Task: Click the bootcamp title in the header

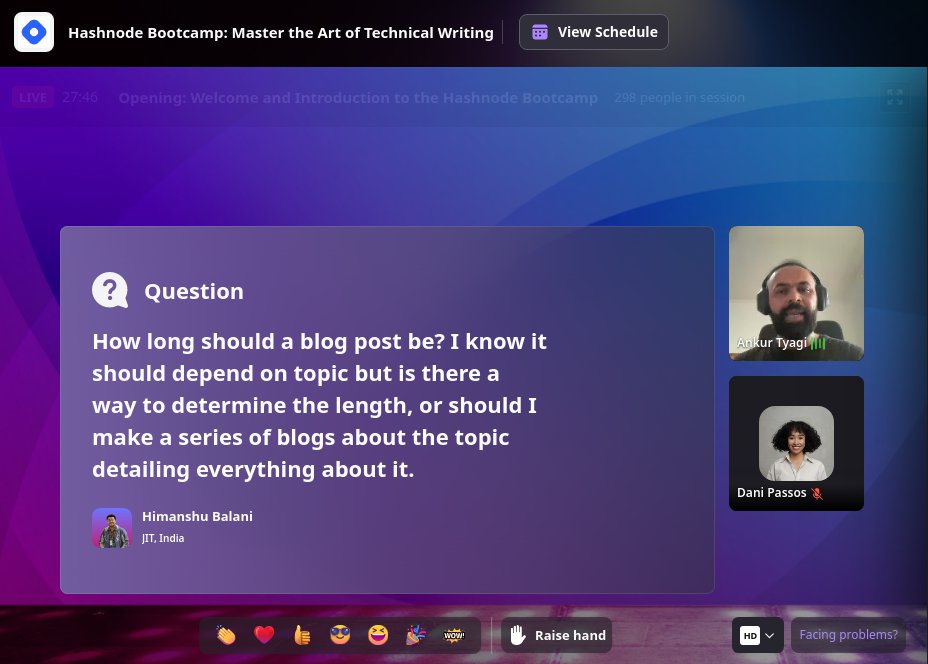Action: [x=281, y=33]
